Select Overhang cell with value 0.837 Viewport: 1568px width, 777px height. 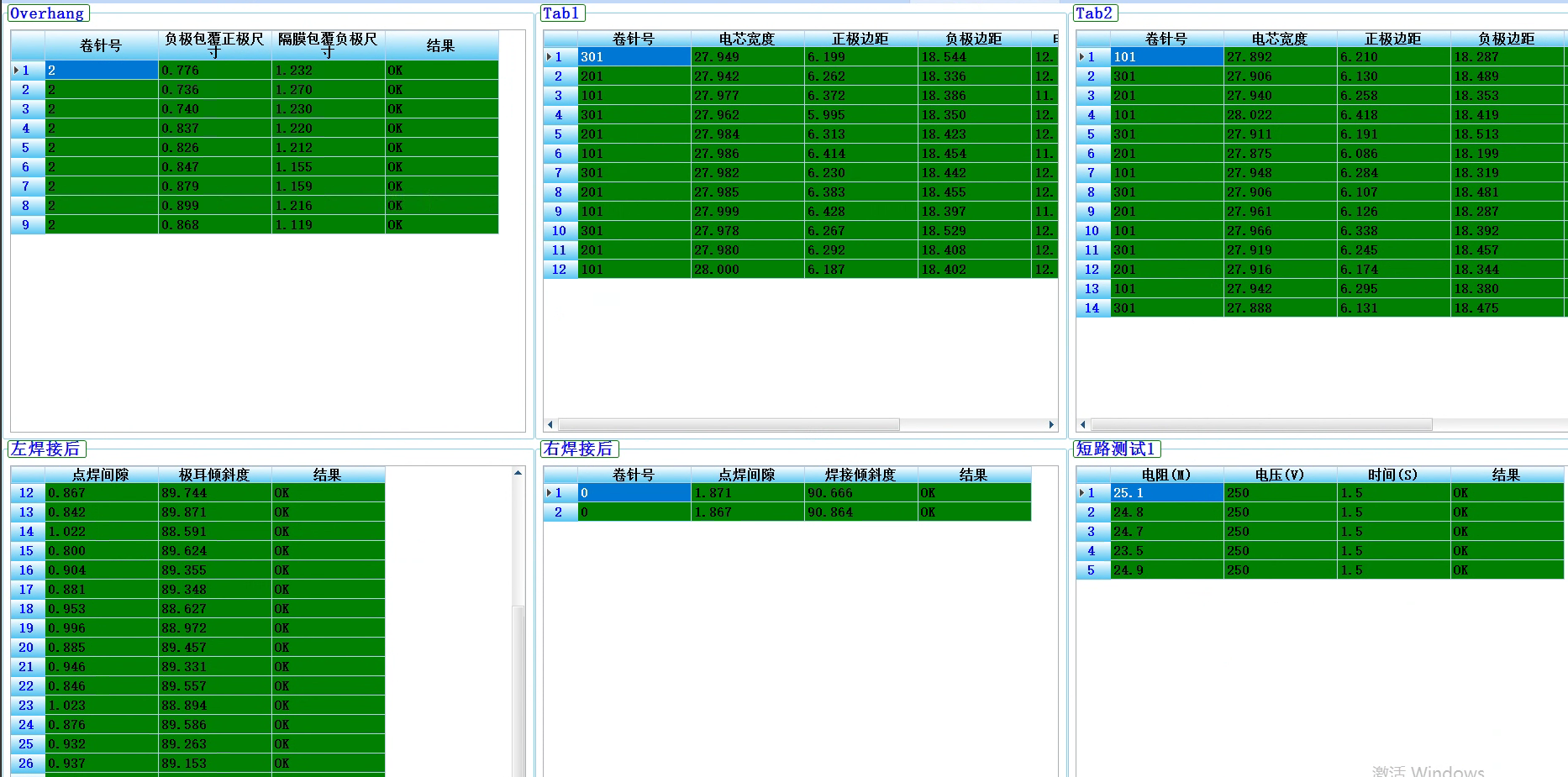(215, 129)
